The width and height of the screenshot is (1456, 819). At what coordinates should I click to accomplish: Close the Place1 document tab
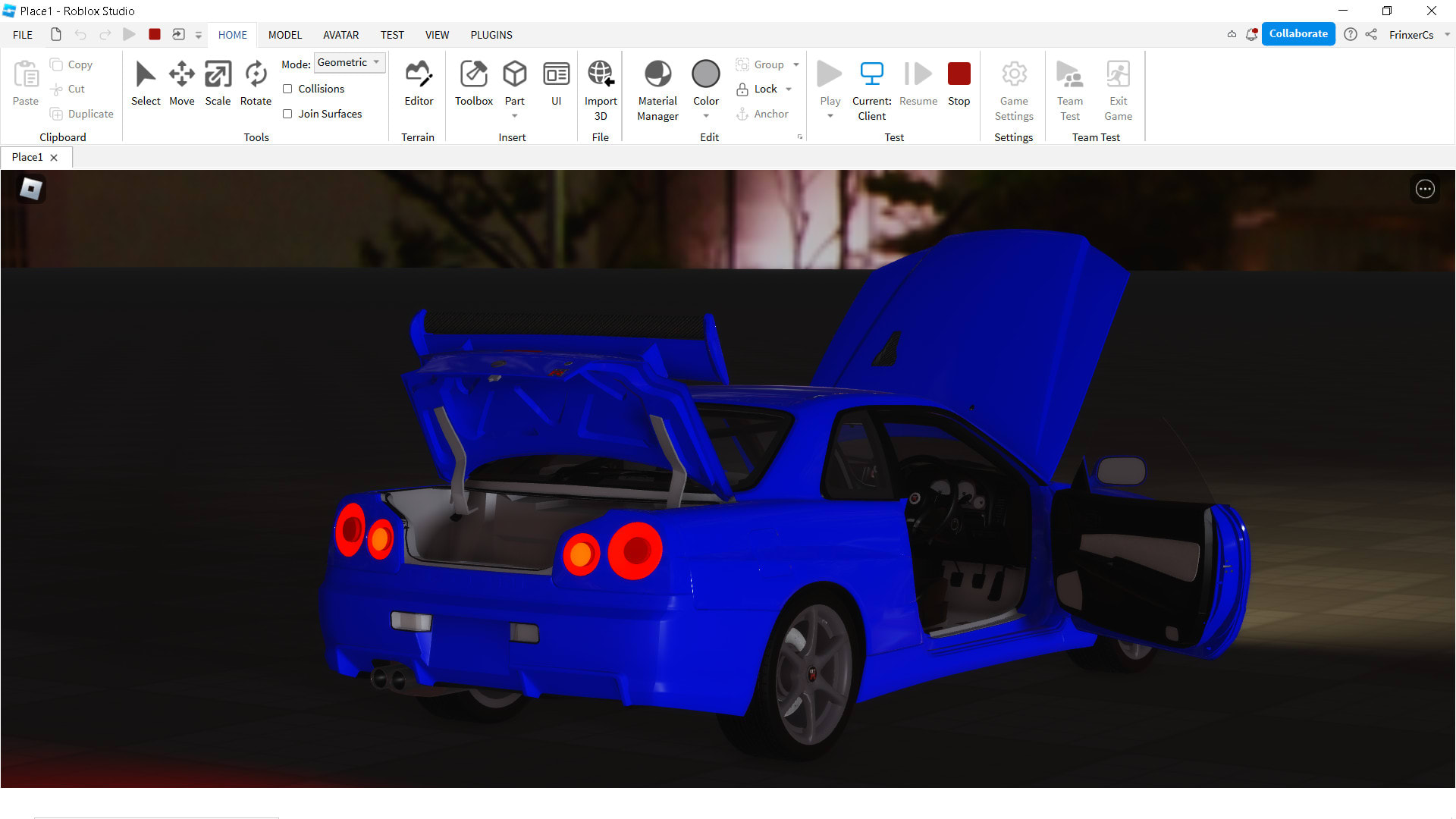point(54,158)
